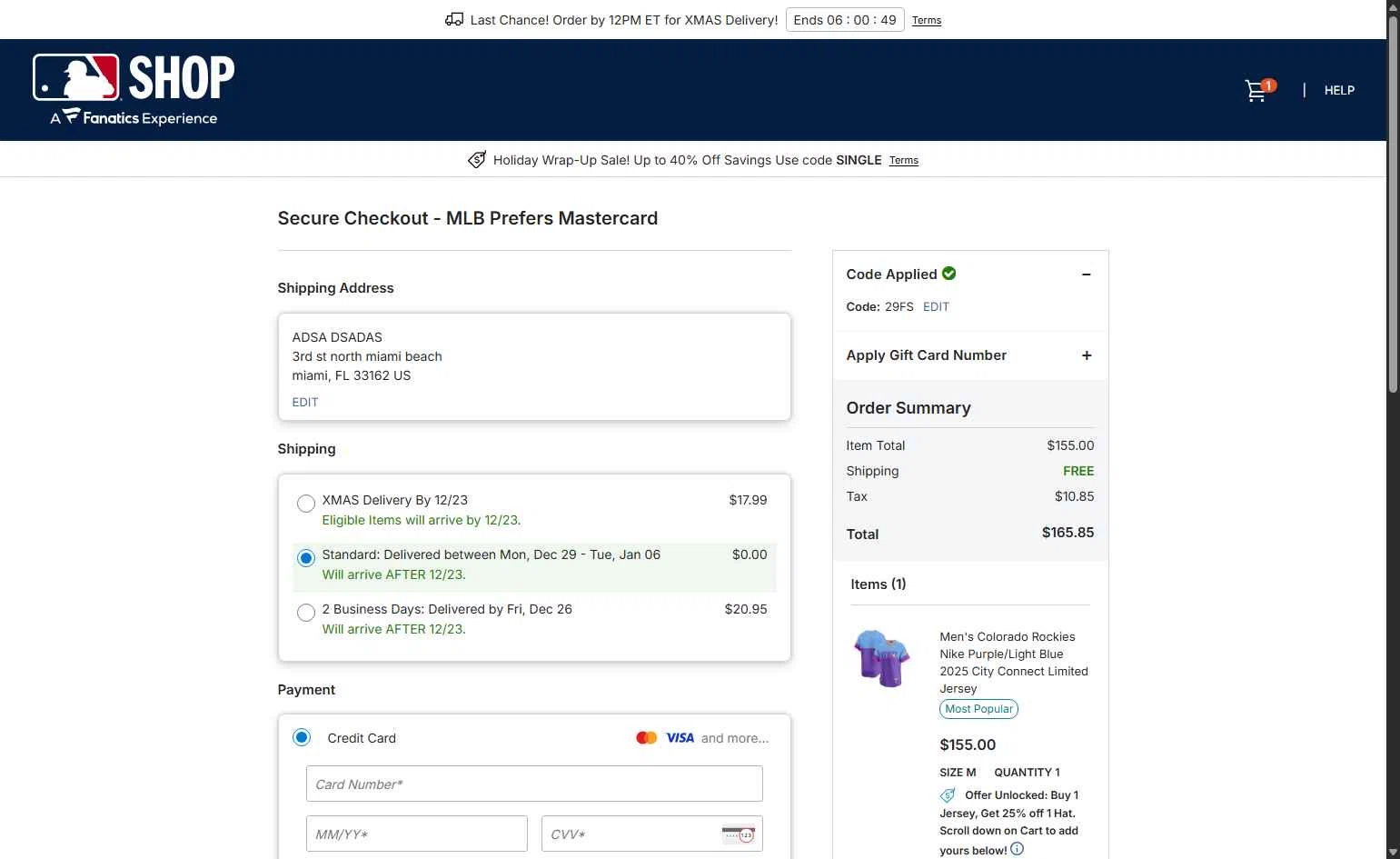Click the 'miami, FL 33162 US' address line

352,375
